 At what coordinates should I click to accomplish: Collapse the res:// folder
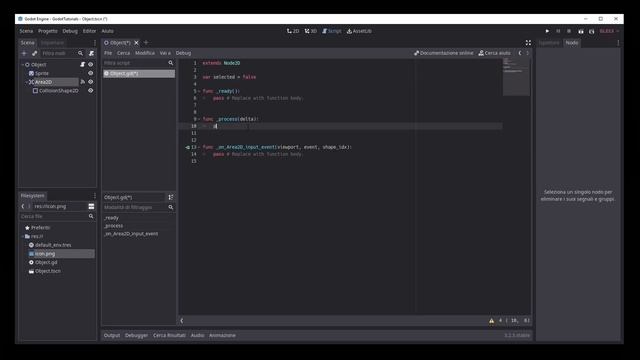pyautogui.click(x=22, y=236)
